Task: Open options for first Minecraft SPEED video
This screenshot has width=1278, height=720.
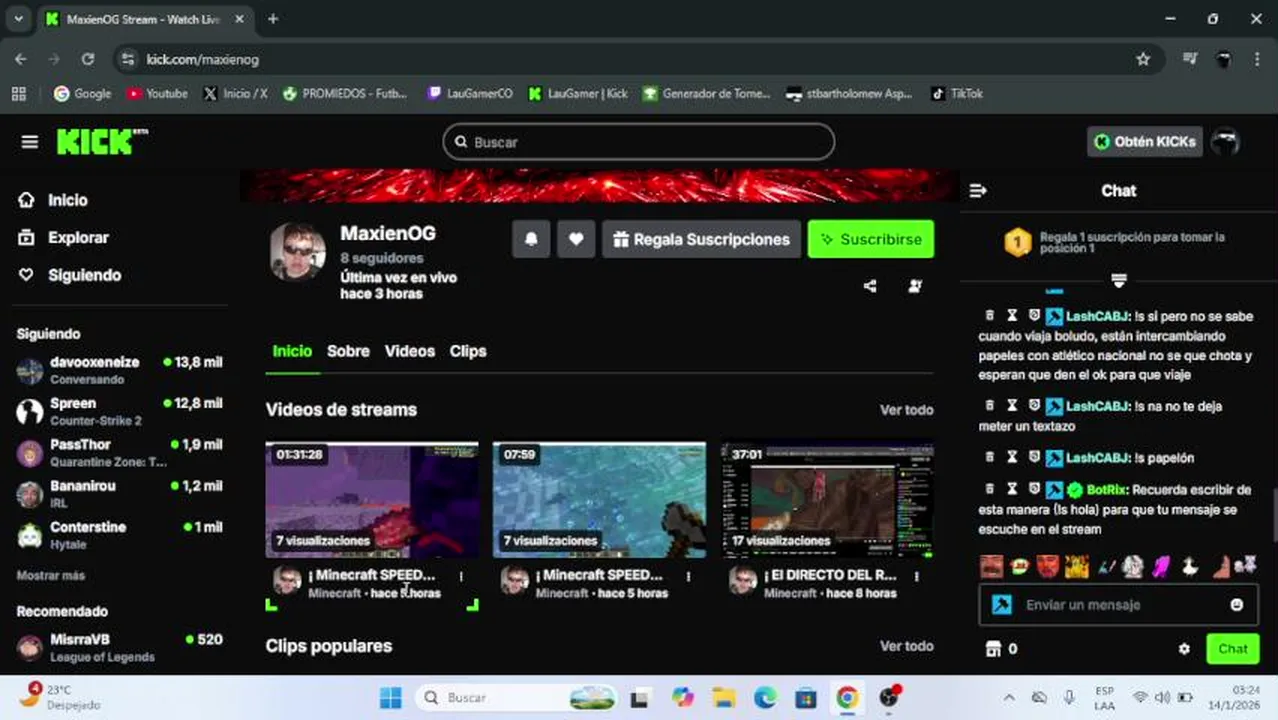Action: [x=461, y=576]
